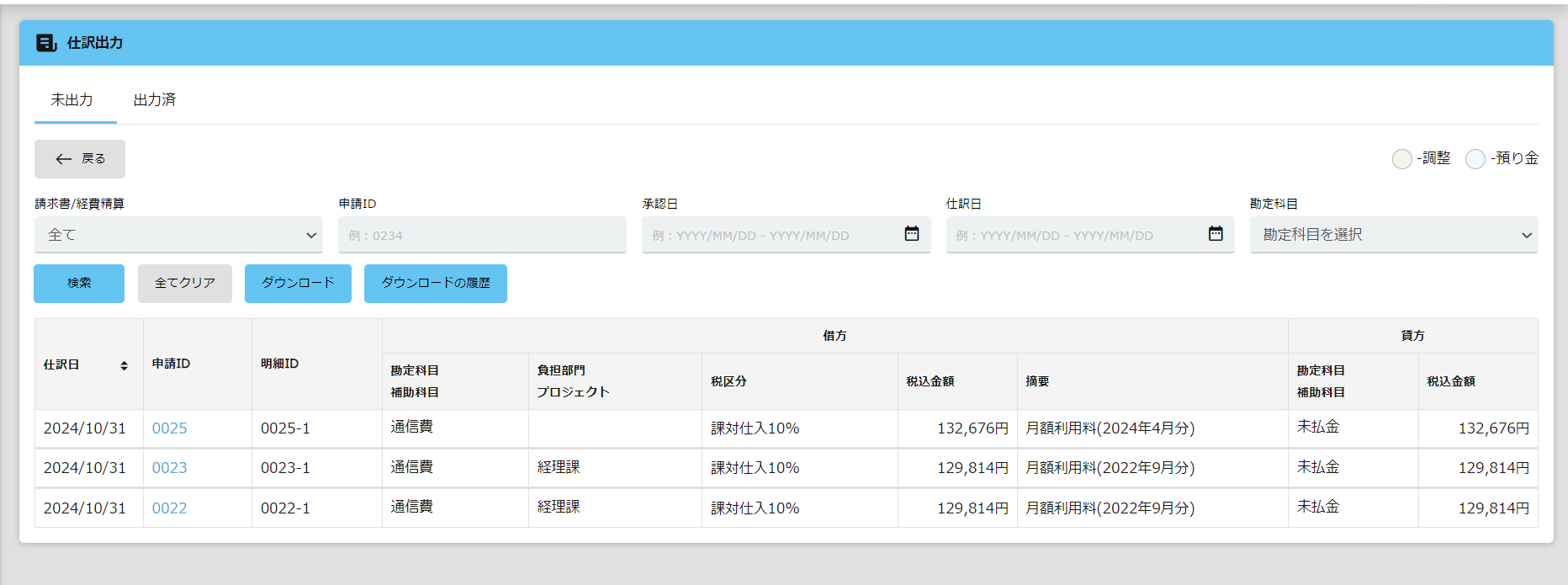
Task: Open application ID 0022 link
Action: click(x=169, y=508)
